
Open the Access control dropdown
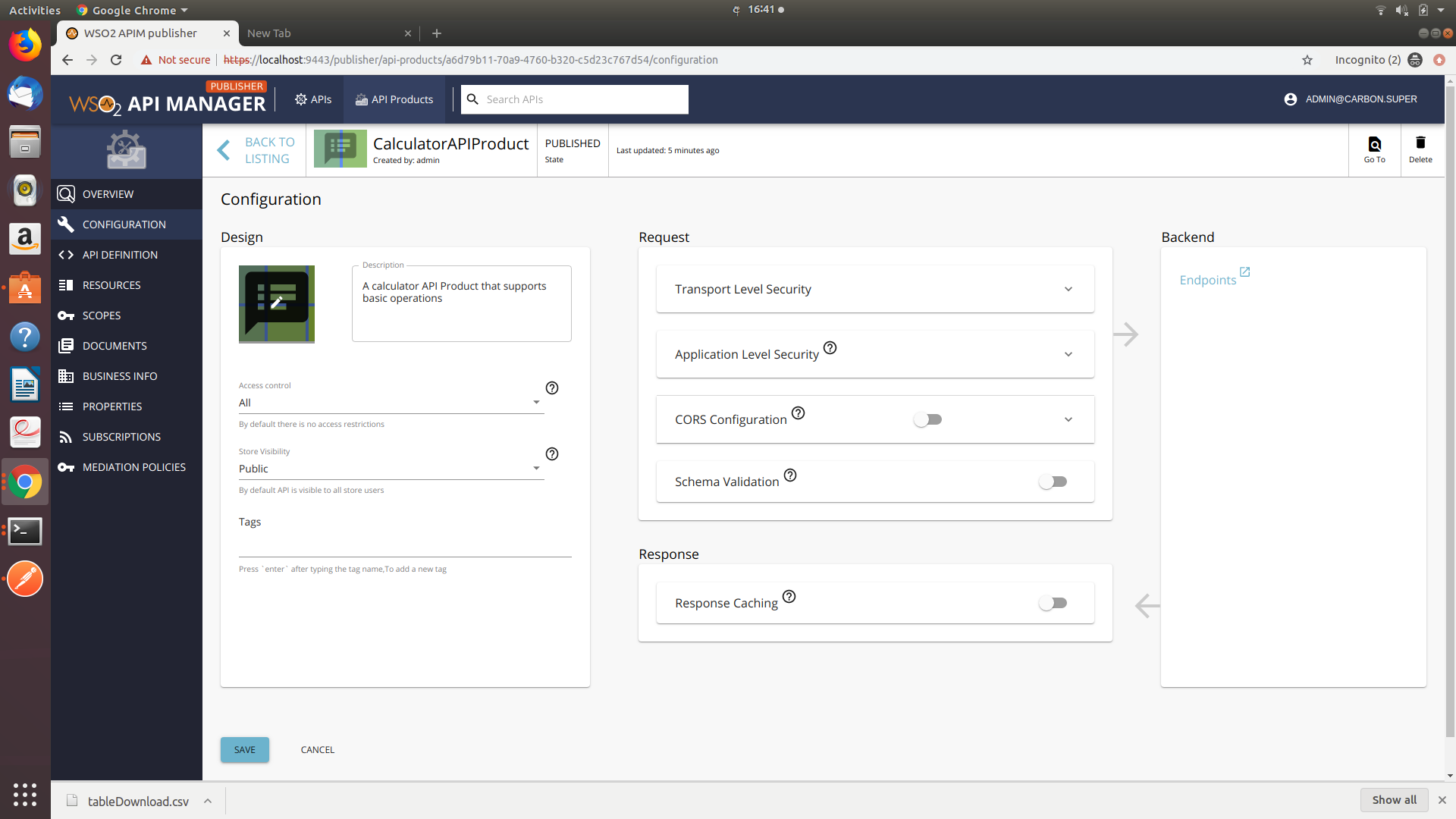click(537, 401)
